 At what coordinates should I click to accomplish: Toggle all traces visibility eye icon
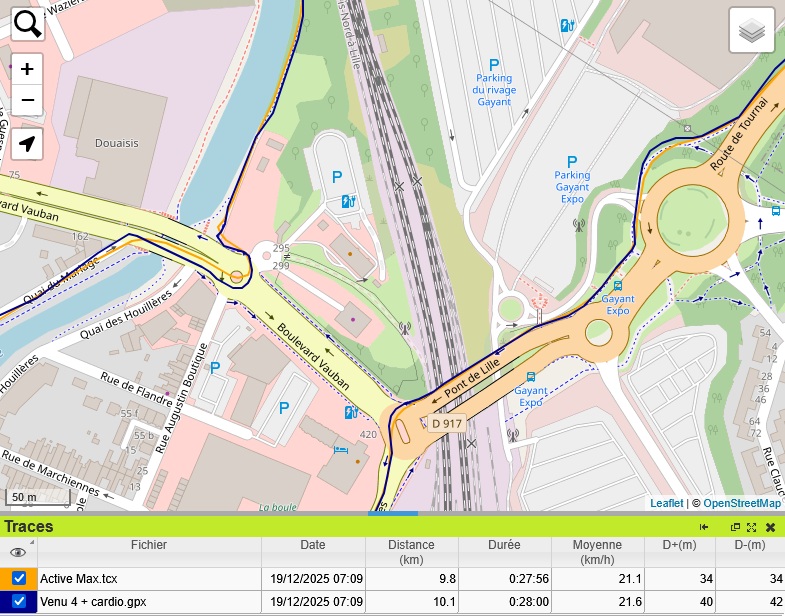click(x=17, y=552)
